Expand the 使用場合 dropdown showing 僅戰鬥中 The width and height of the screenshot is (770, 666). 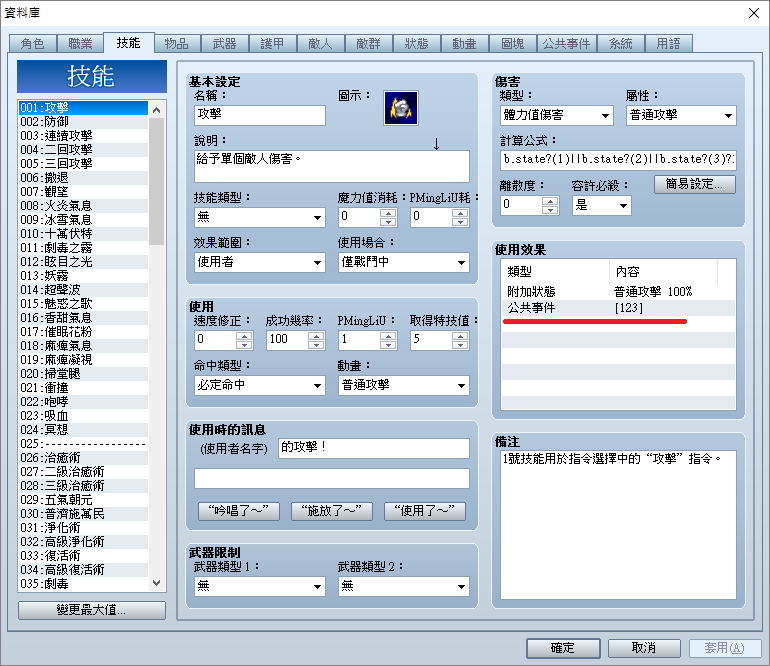coord(404,262)
